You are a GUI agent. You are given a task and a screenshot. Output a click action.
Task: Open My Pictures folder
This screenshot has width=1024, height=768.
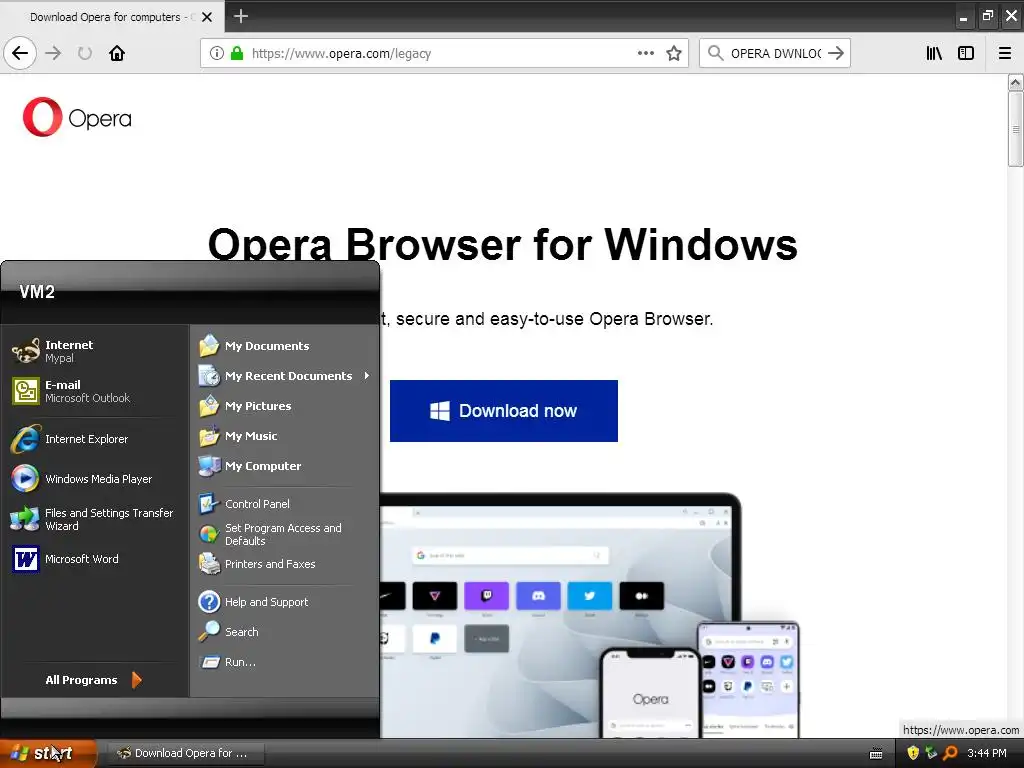pyautogui.click(x=285, y=406)
